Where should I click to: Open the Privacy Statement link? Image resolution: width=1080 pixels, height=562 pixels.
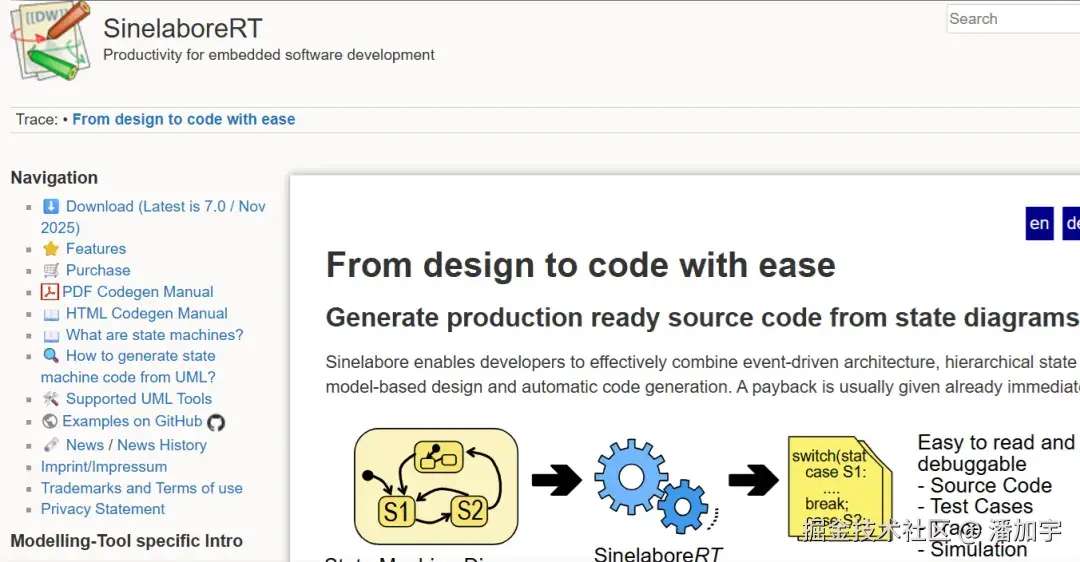103,509
